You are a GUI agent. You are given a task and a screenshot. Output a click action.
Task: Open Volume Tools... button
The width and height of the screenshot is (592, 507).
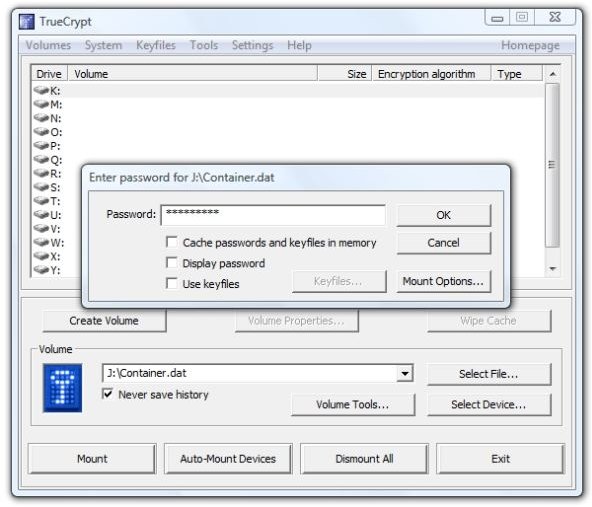tap(353, 405)
